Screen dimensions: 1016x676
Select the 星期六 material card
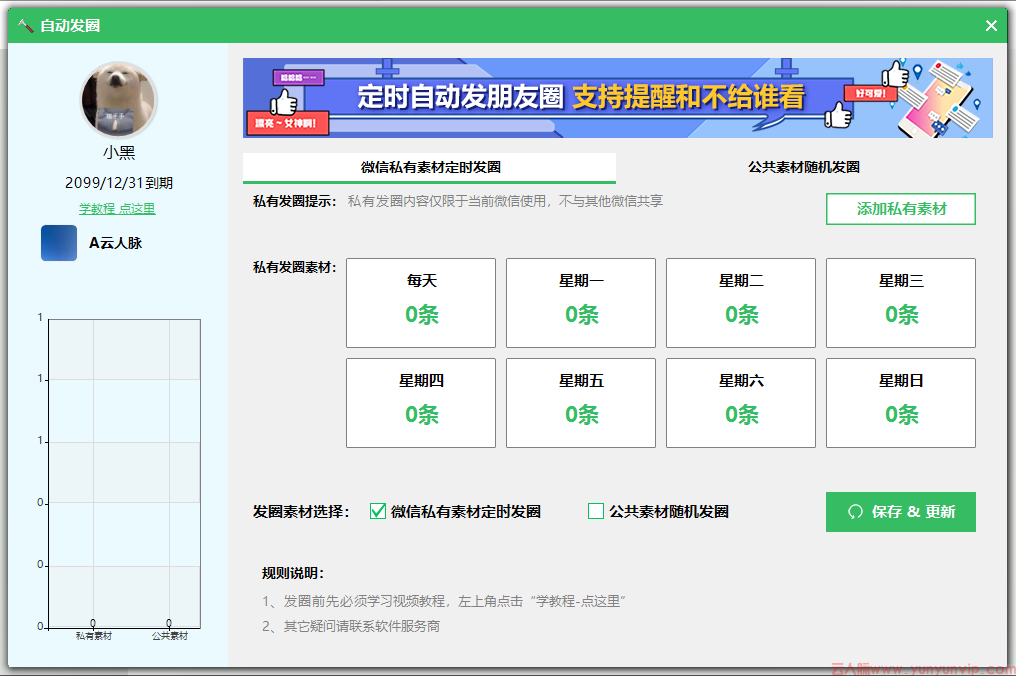click(741, 403)
